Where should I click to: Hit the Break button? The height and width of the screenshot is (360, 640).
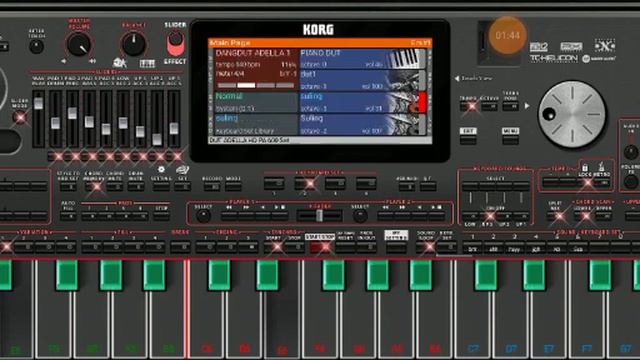click(180, 247)
